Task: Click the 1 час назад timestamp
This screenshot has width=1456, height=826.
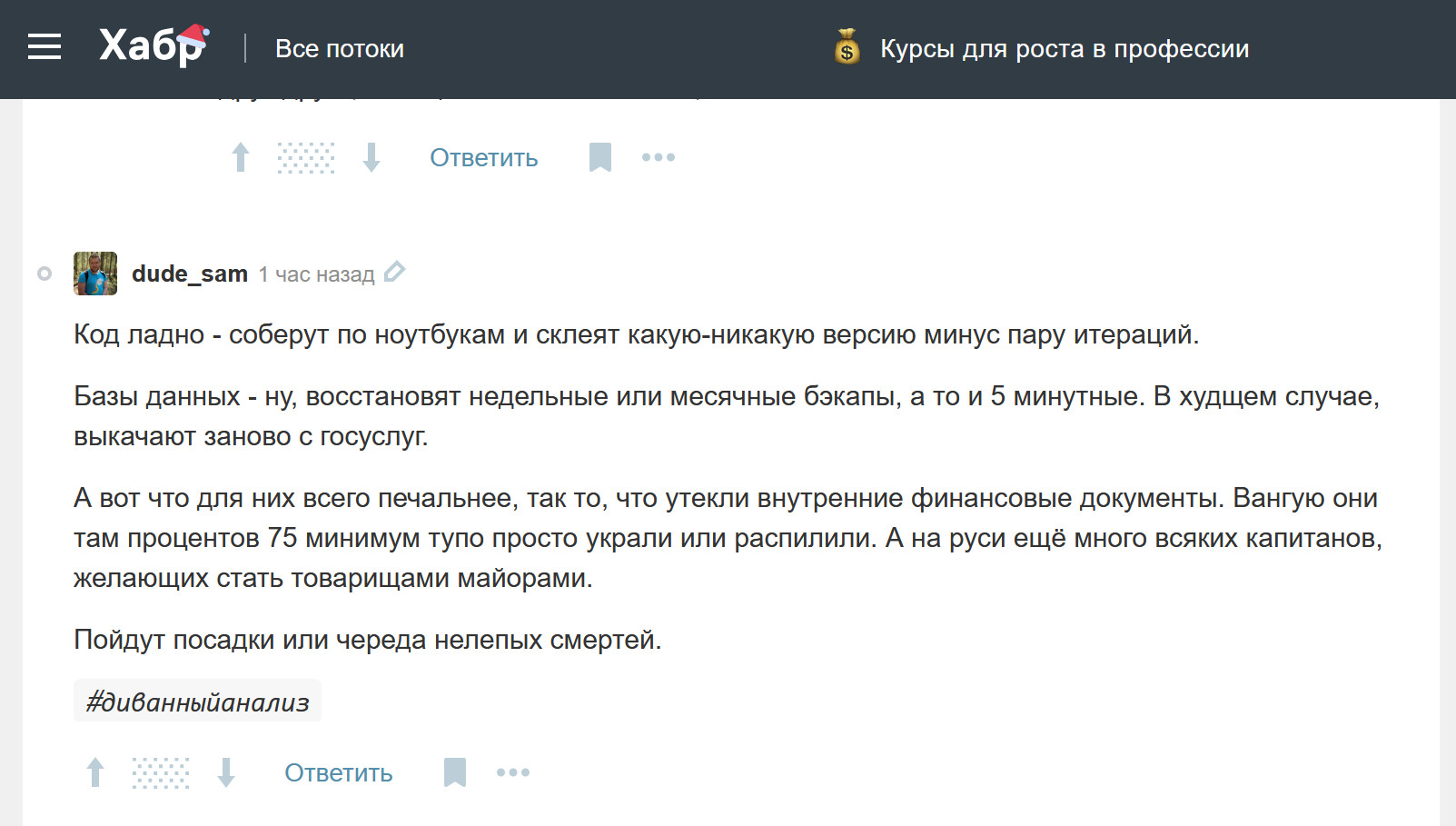Action: point(316,274)
